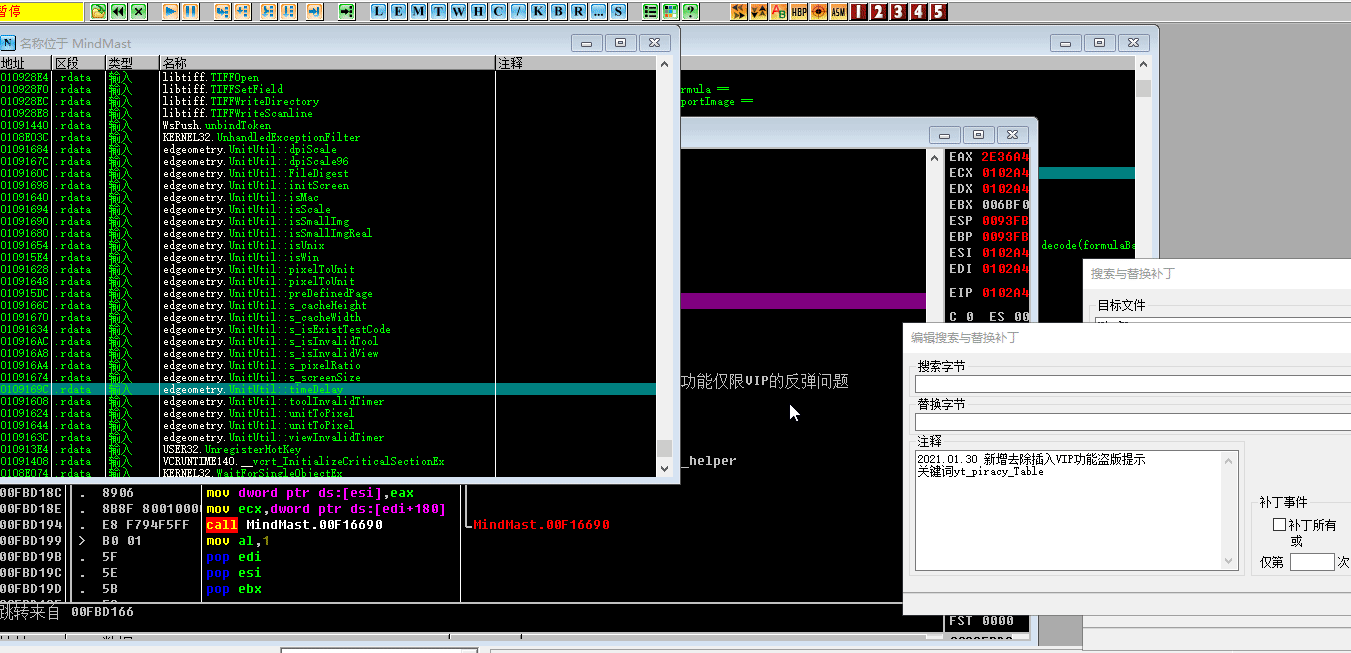Open Patches window with slash button

click(x=519, y=12)
